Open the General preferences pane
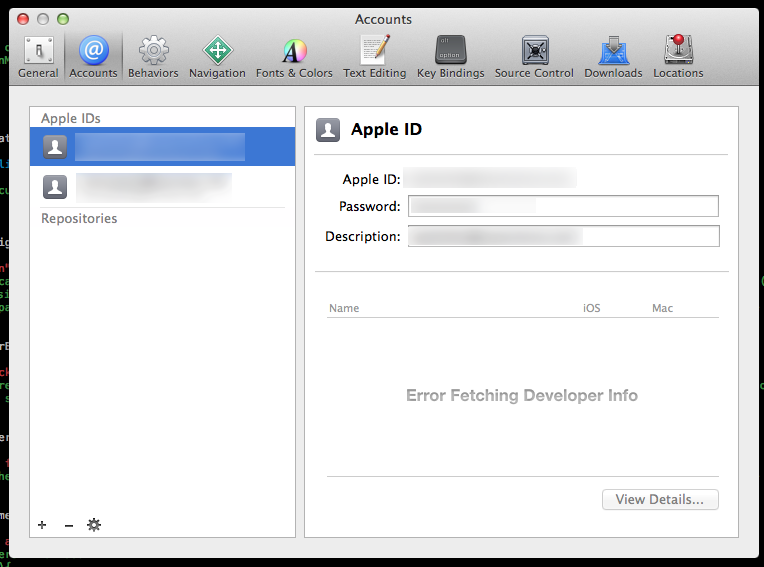The image size is (764, 567). click(x=38, y=57)
